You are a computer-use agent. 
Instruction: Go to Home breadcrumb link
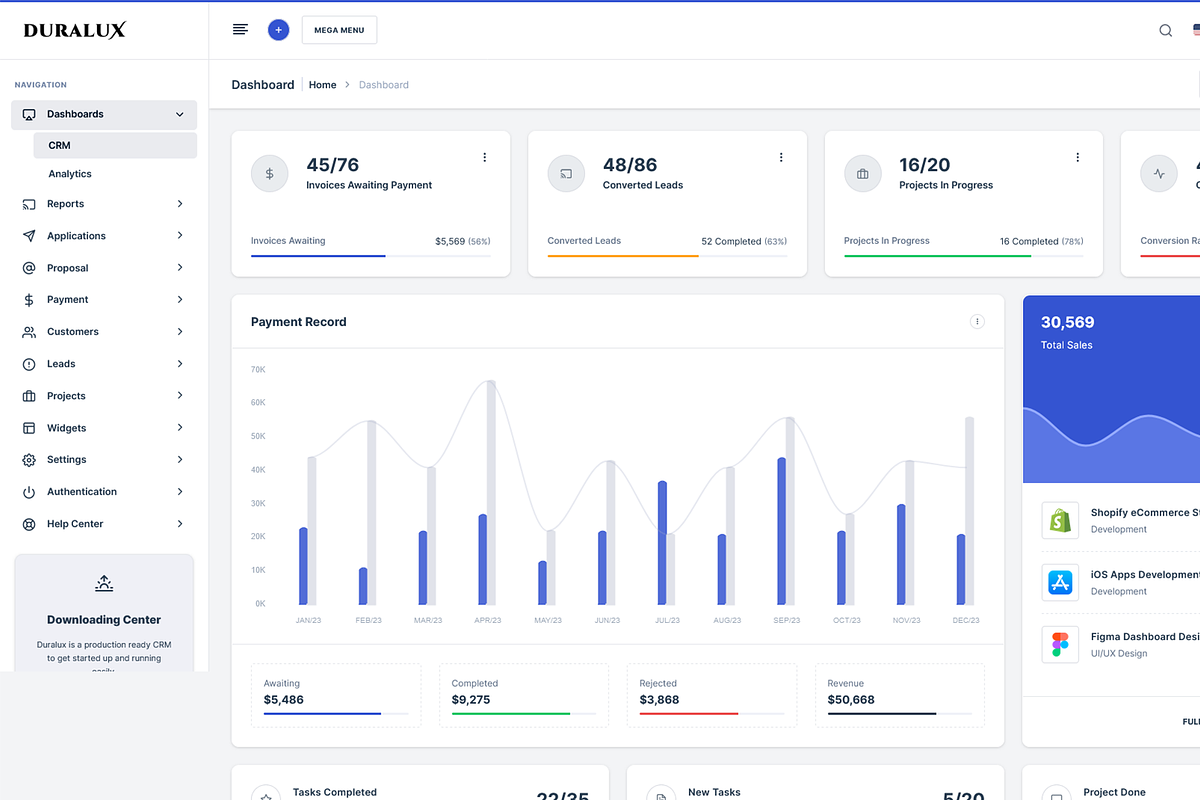[322, 85]
